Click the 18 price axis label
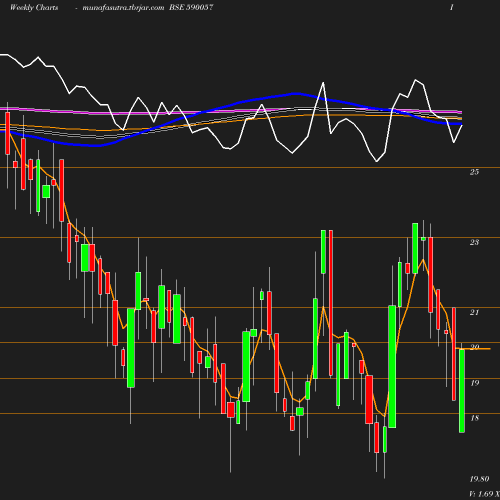This screenshot has height=500, width=500. pos(475,418)
